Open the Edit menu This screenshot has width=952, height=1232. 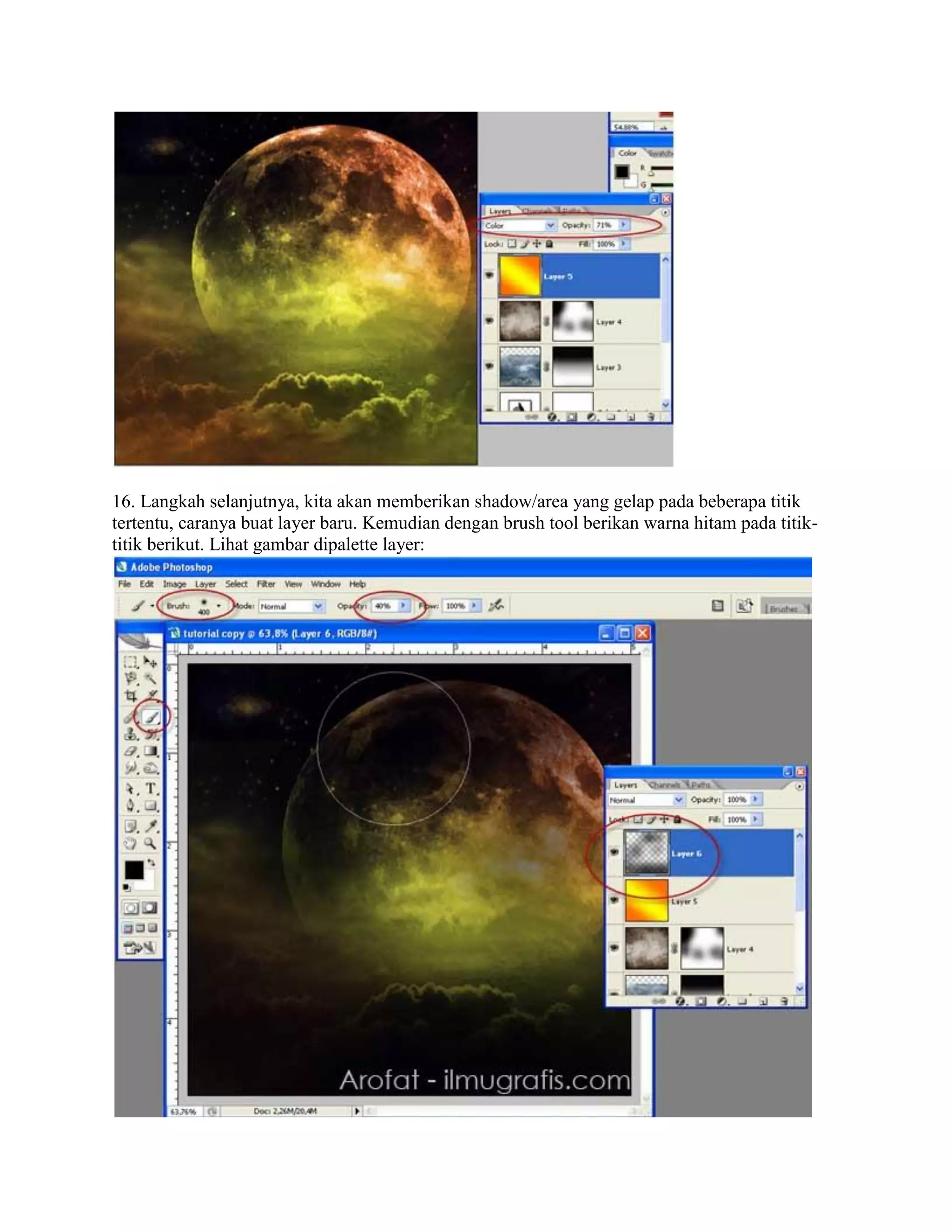146,584
